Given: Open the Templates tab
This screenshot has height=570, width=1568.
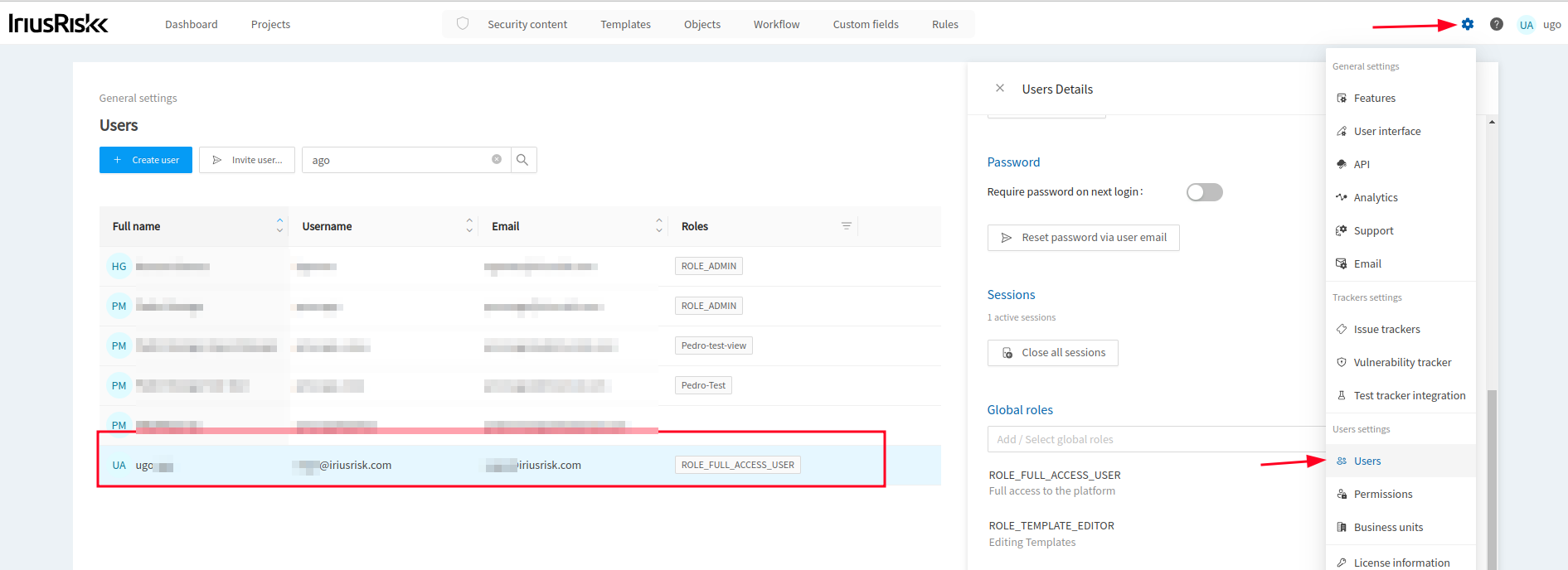Looking at the screenshot, I should pos(625,24).
